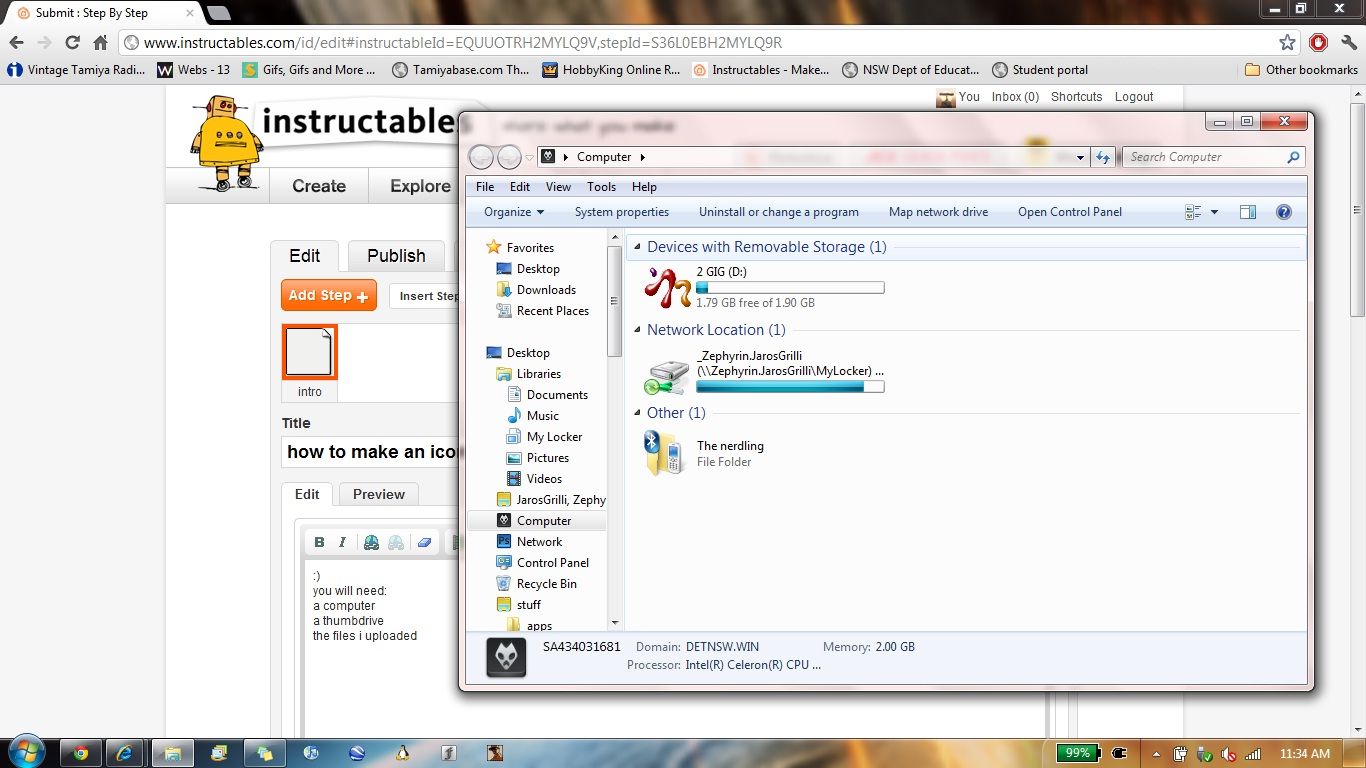Click the volume icon in the system tray
The image size is (1366, 768).
[x=1229, y=754]
